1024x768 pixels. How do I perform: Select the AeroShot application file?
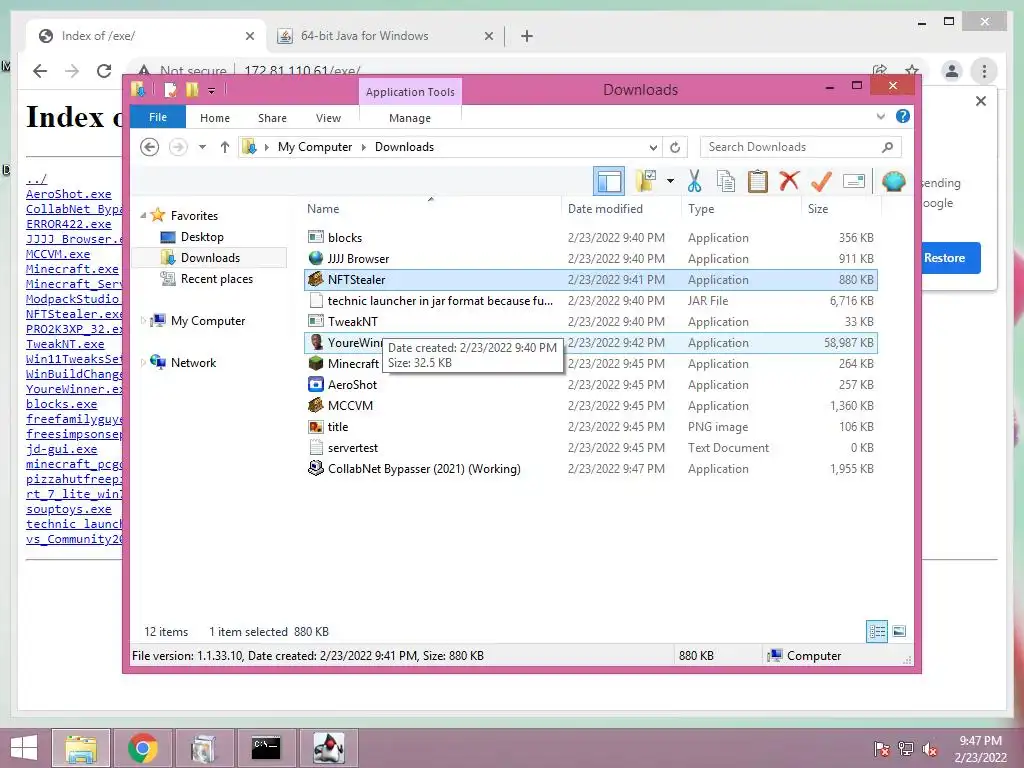(x=590, y=385)
